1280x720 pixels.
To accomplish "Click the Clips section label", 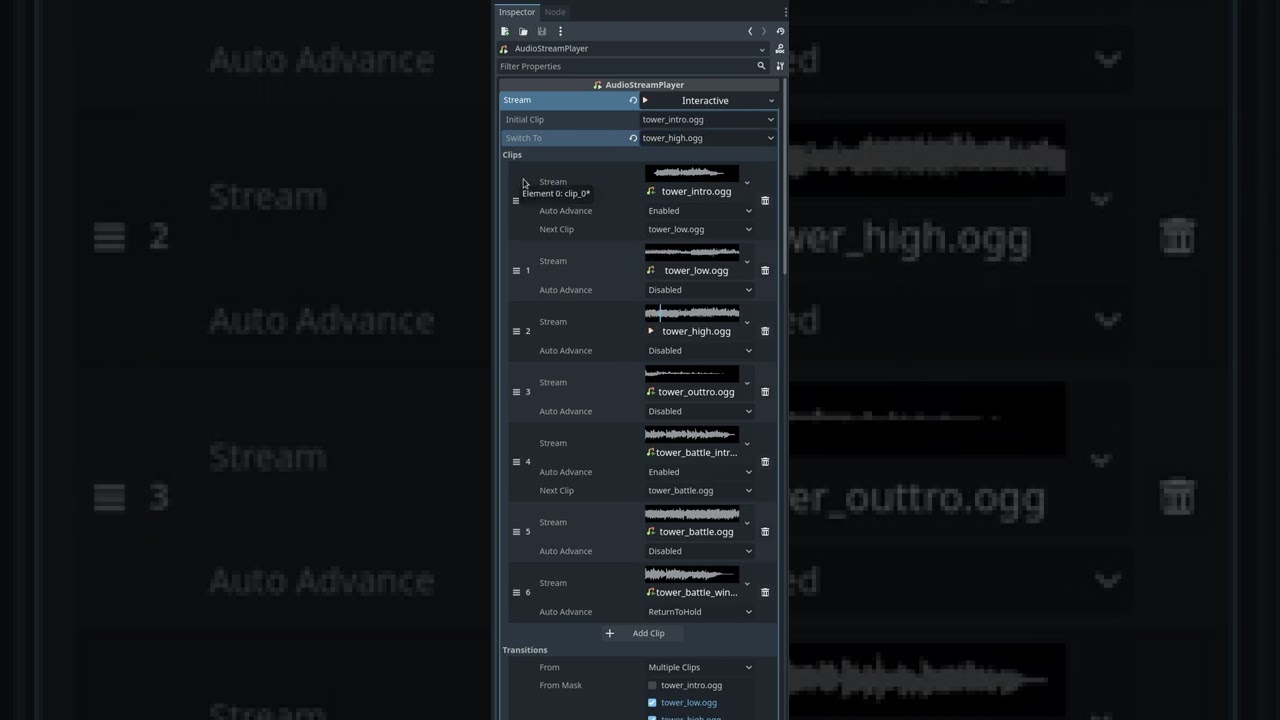I will click(x=512, y=155).
